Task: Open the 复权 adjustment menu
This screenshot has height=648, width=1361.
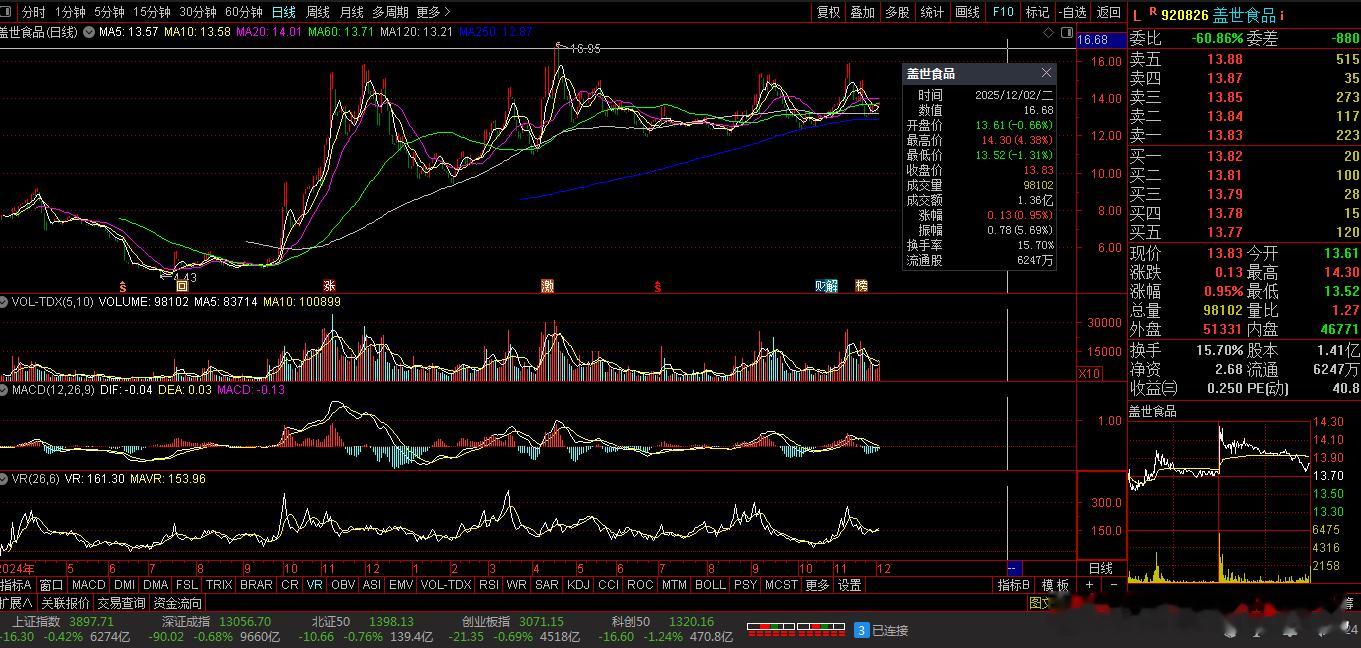Action: pos(829,12)
